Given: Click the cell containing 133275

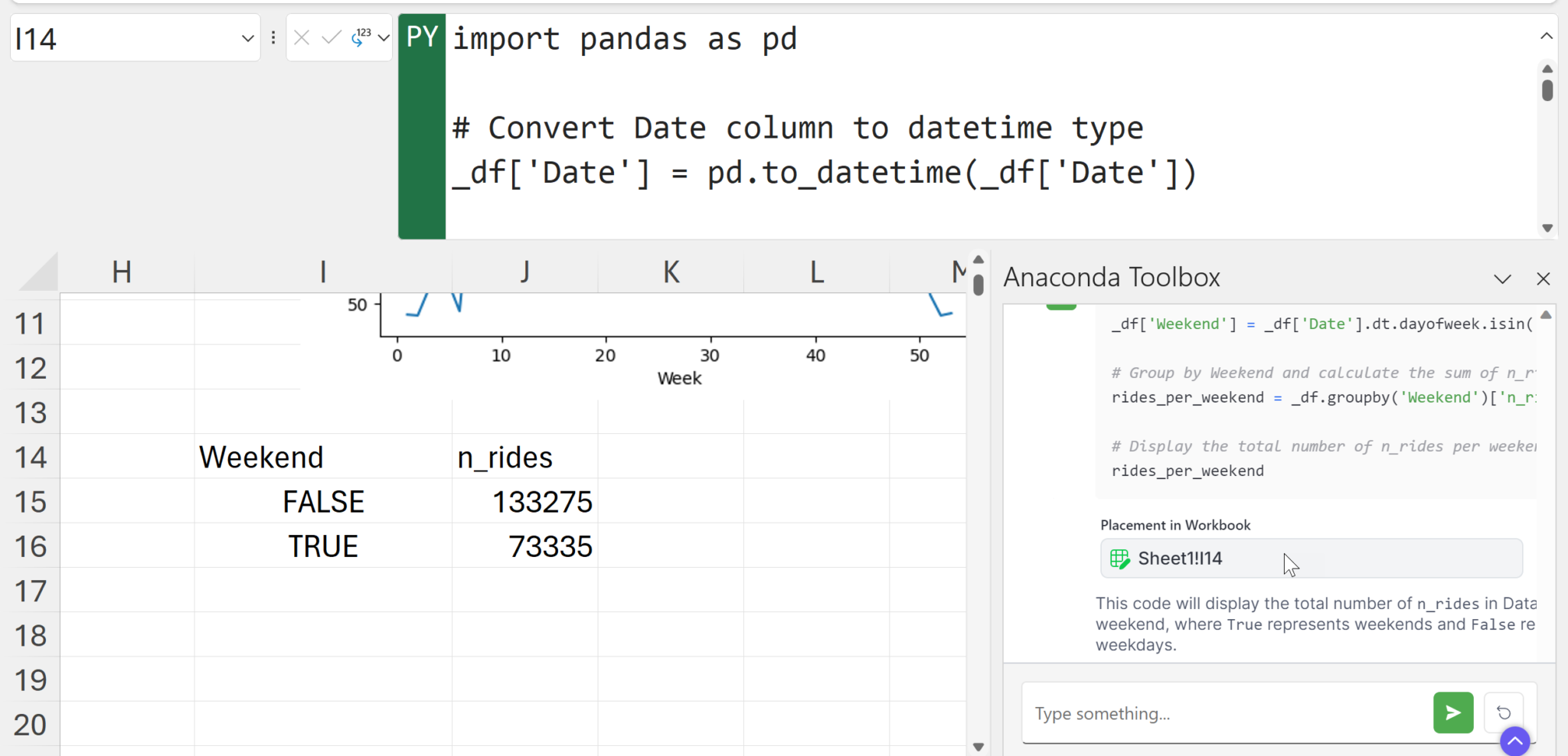Looking at the screenshot, I should click(x=525, y=502).
